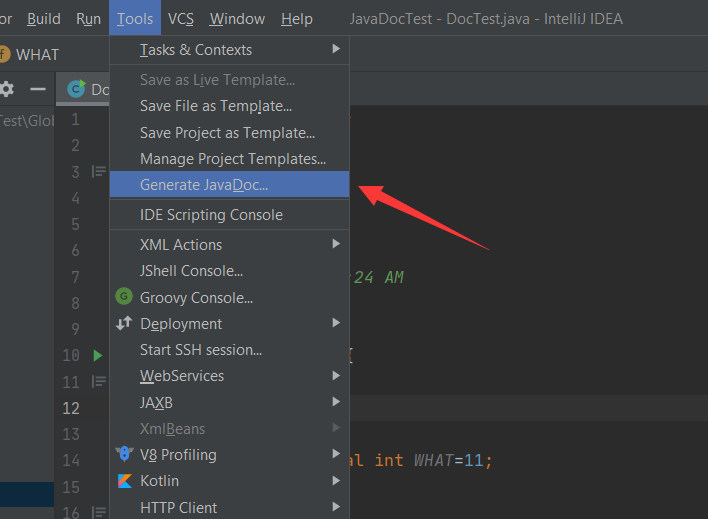Expand XML Actions submenu arrow
This screenshot has width=708, height=519.
click(336, 244)
